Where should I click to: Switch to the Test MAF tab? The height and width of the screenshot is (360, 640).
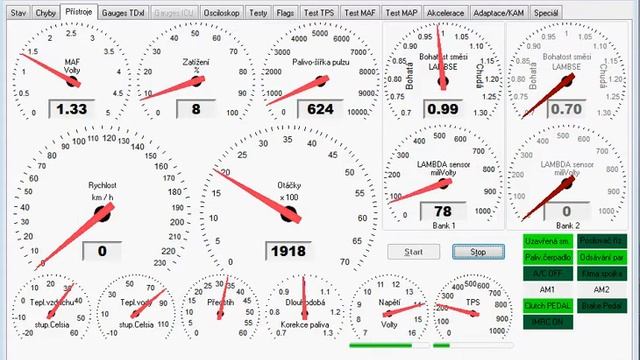coord(360,13)
